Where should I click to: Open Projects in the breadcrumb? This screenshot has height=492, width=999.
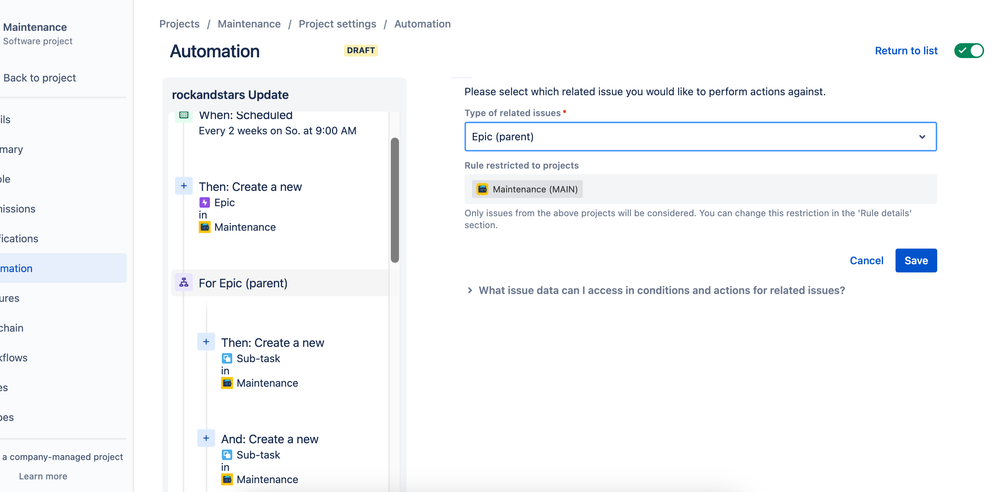(179, 24)
